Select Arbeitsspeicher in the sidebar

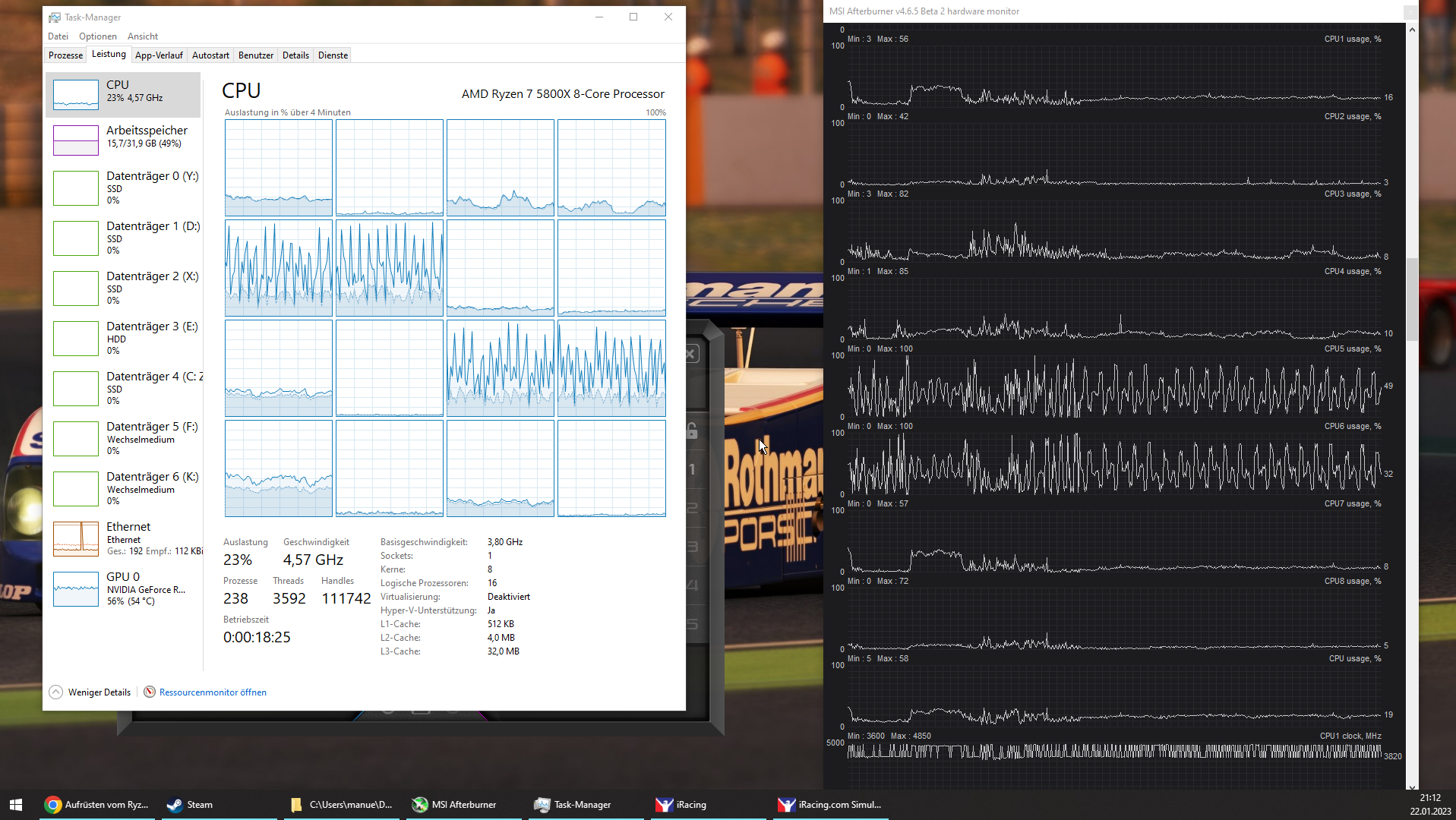coord(123,140)
